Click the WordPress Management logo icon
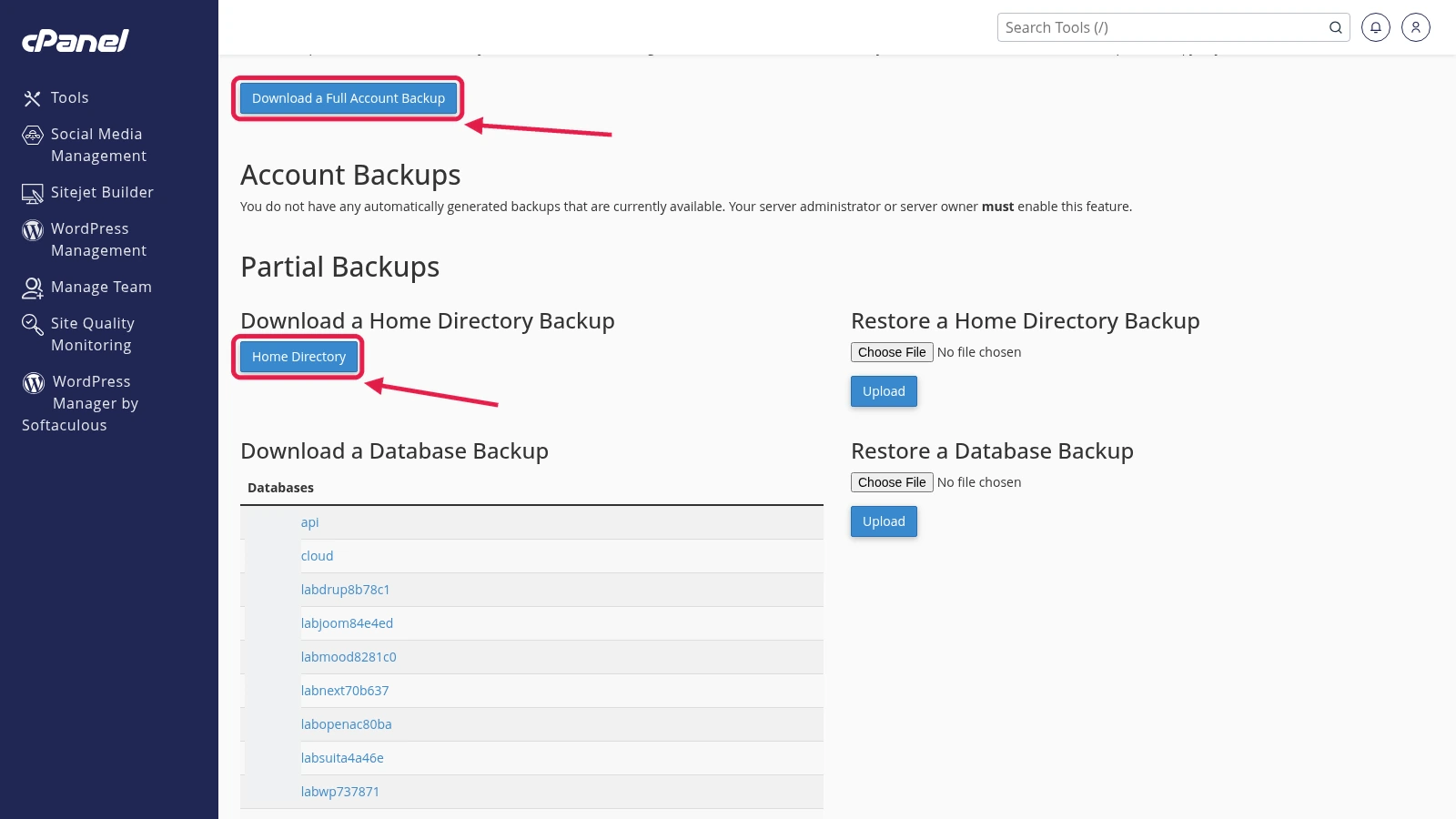1456x819 pixels. click(x=33, y=230)
